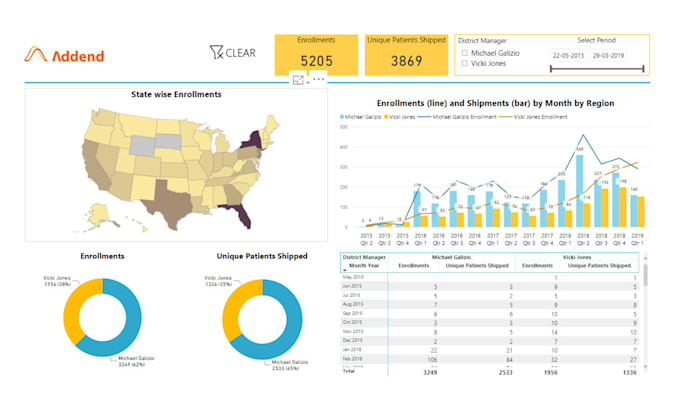
Task: Click the Vicki Jones column group header
Action: click(x=577, y=257)
